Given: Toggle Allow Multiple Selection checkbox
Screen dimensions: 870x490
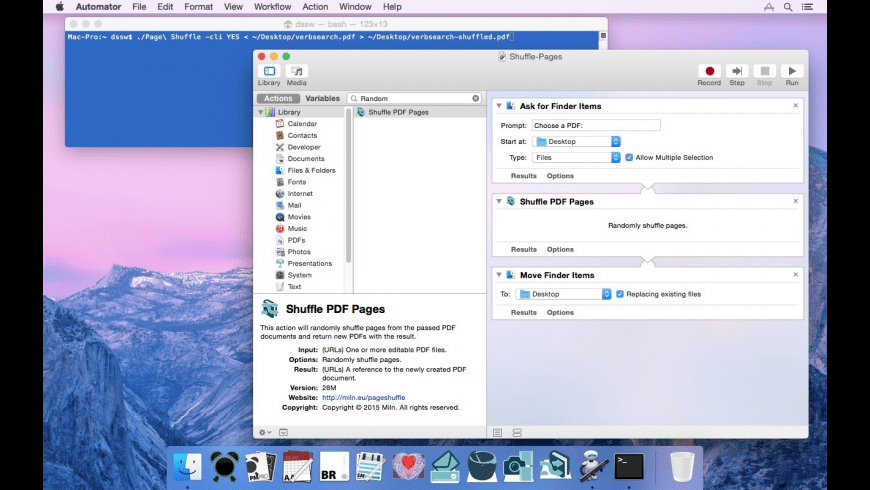Looking at the screenshot, I should coord(629,158).
